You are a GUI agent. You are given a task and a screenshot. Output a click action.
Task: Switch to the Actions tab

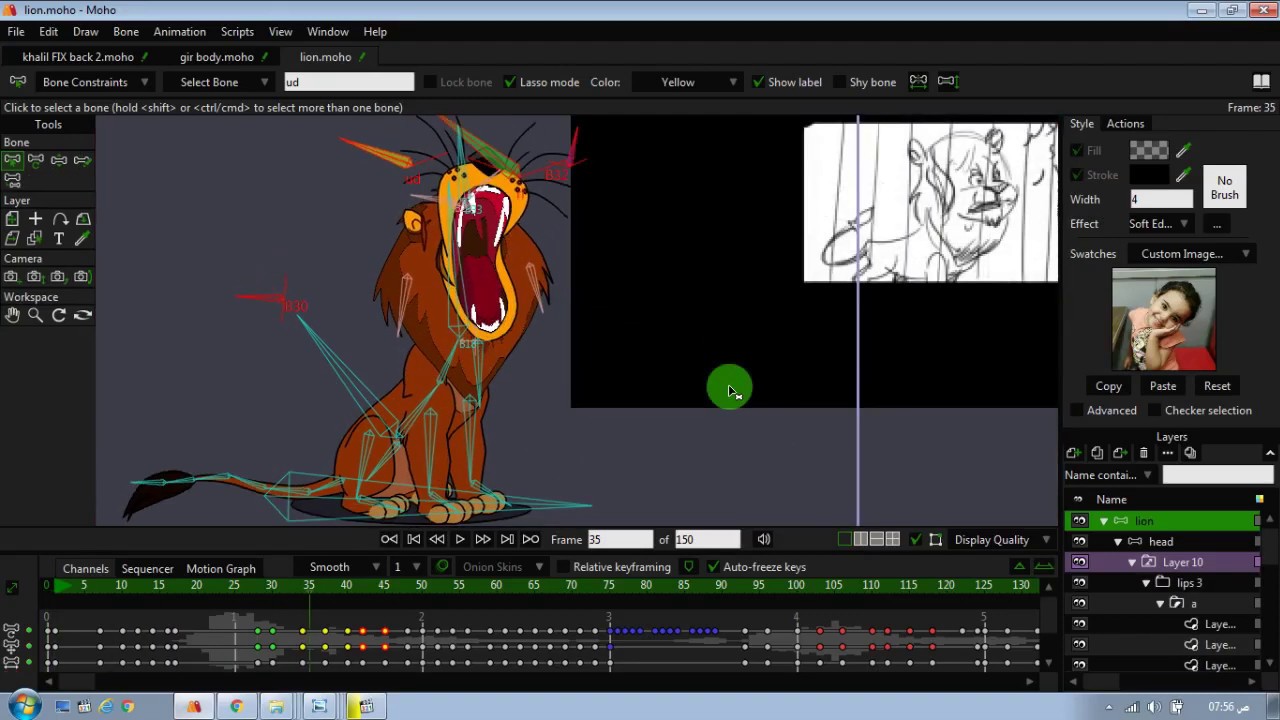pos(1125,124)
